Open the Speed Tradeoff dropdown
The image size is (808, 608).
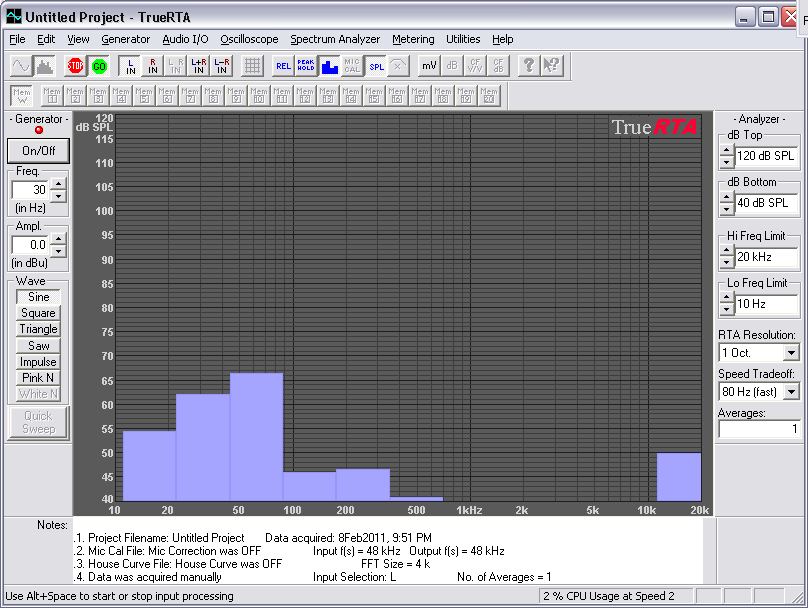(x=791, y=392)
